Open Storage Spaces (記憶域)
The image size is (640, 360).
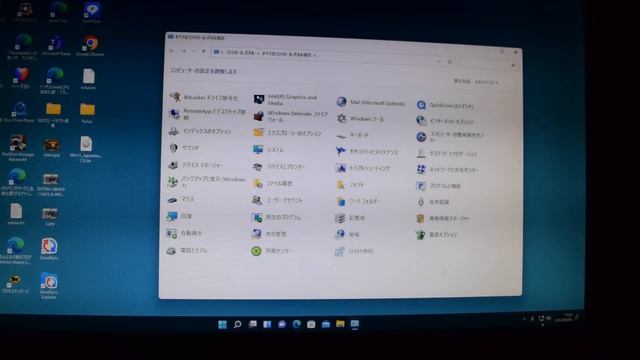[350, 218]
